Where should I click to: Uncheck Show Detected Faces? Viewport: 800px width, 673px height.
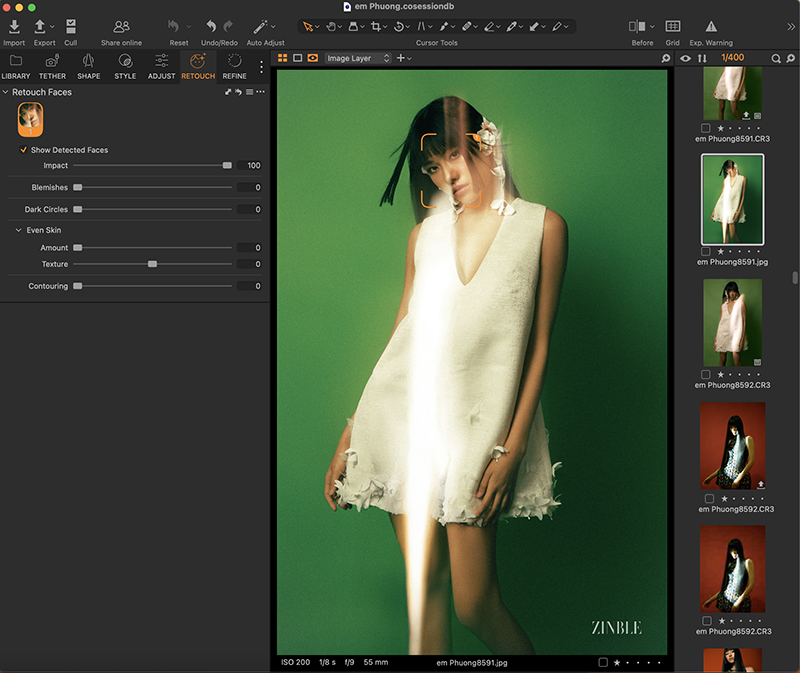coord(23,150)
